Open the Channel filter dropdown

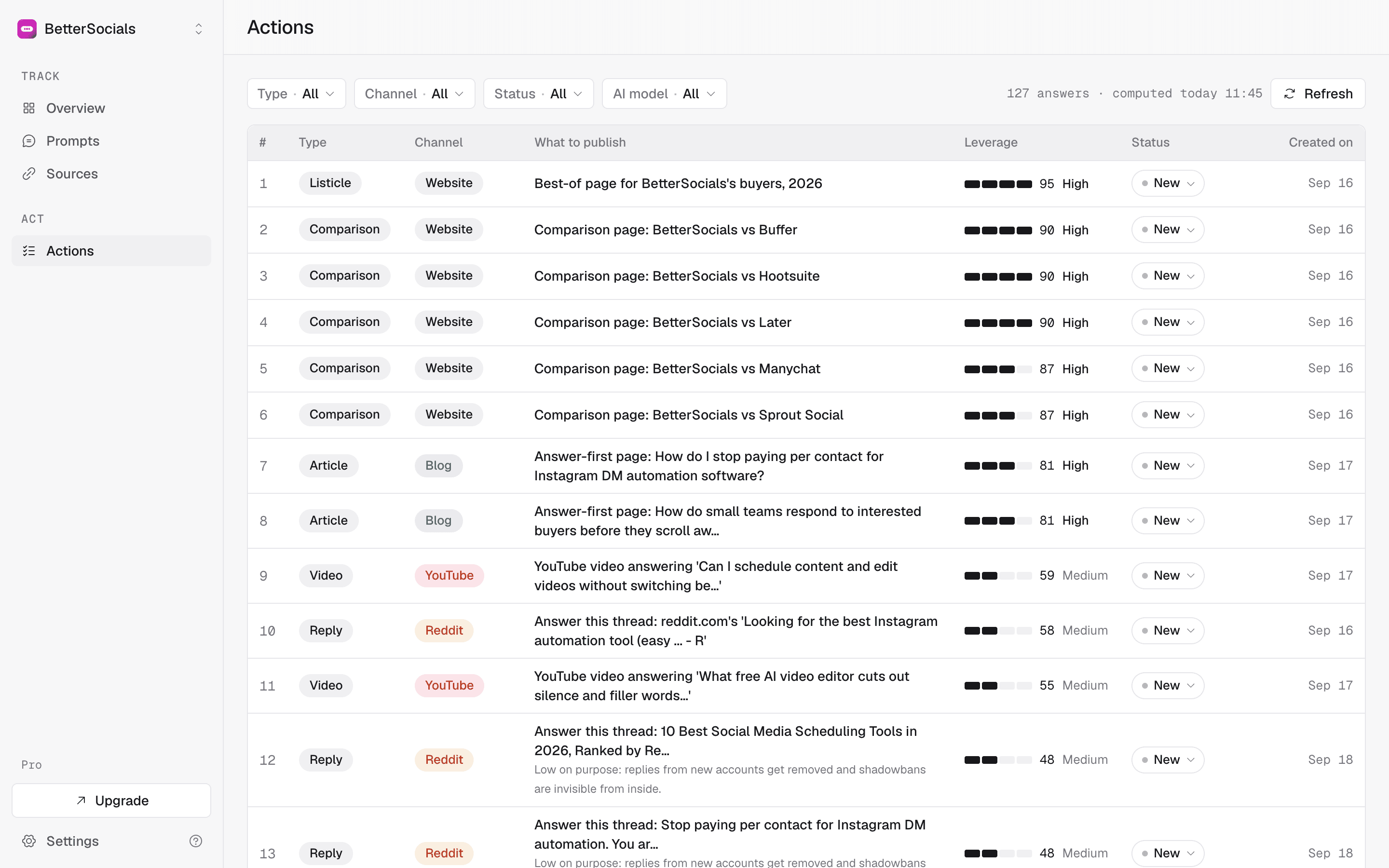414,94
